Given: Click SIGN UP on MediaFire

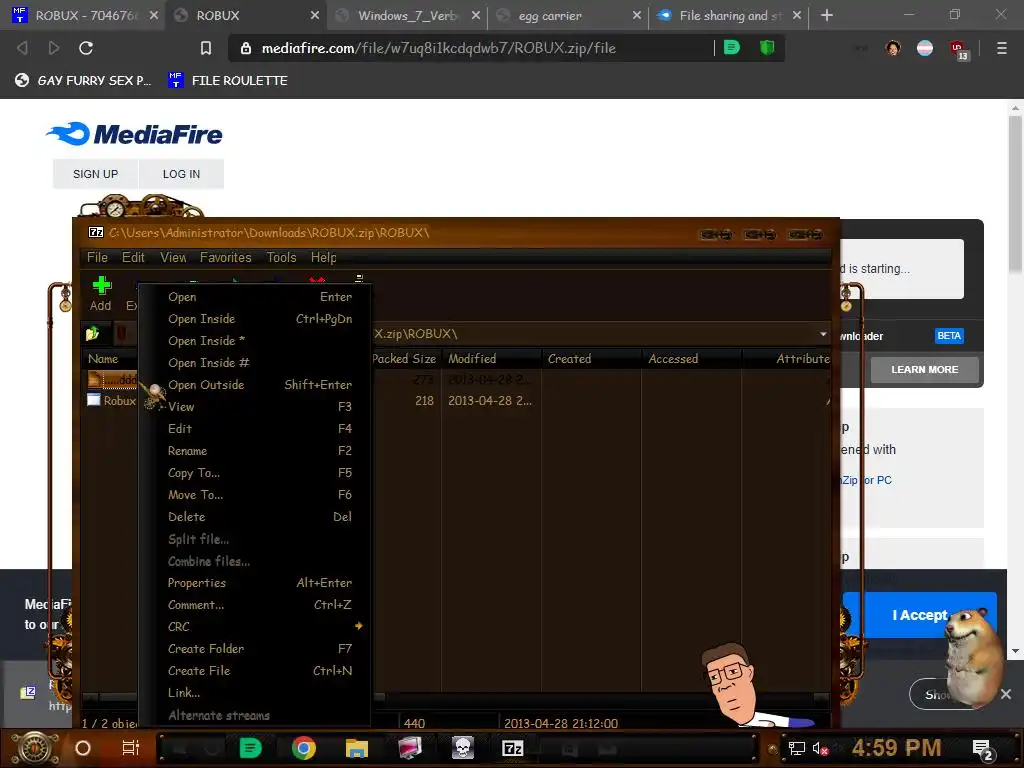Looking at the screenshot, I should click(95, 174).
